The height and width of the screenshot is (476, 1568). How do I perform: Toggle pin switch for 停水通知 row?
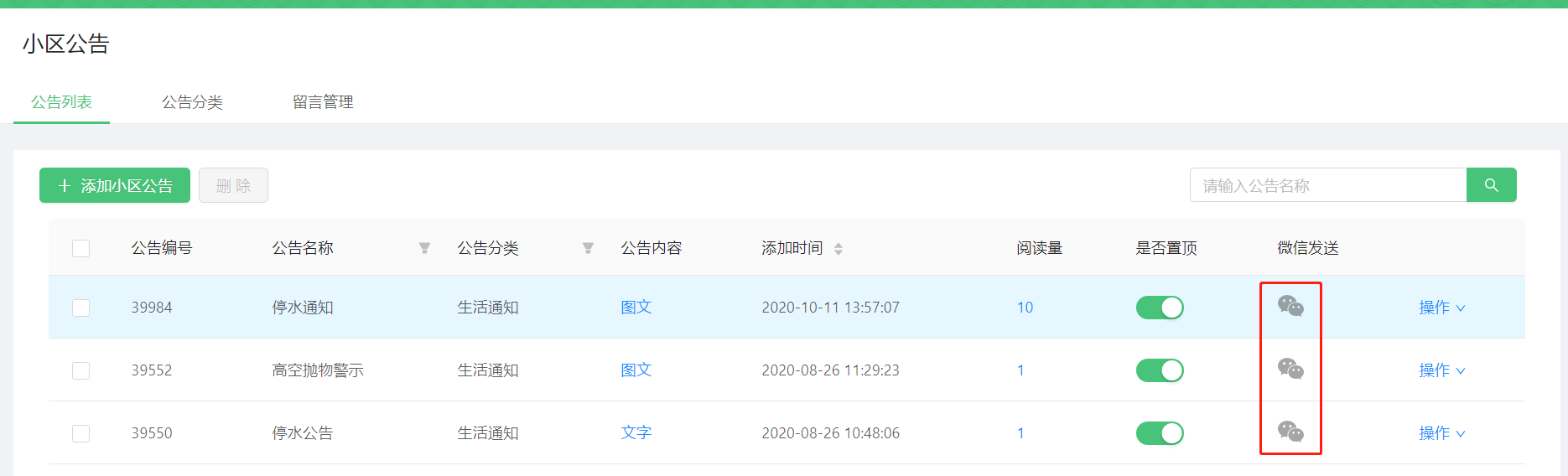pyautogui.click(x=1160, y=308)
